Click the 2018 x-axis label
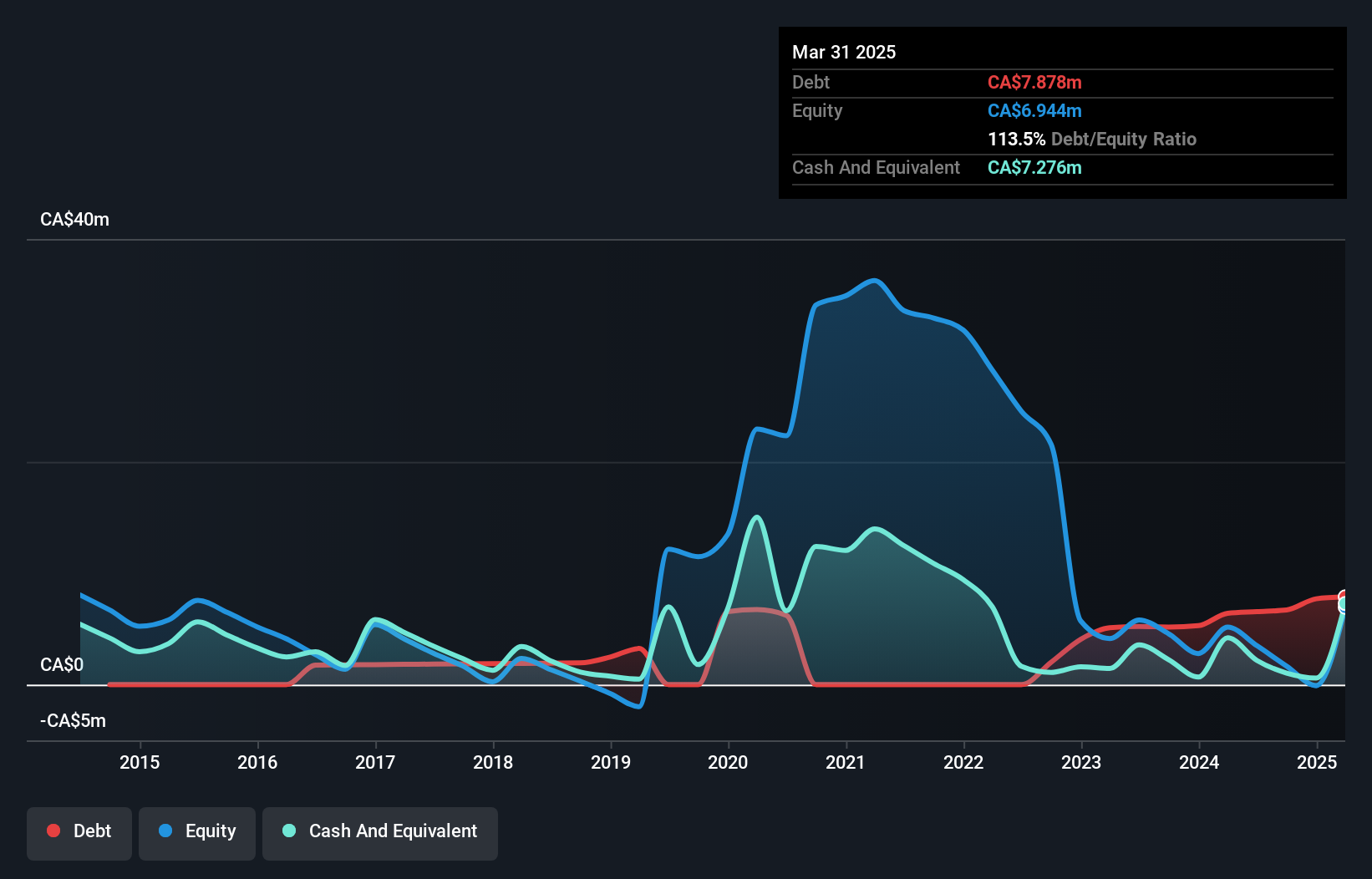This screenshot has height=879, width=1372. tap(493, 762)
